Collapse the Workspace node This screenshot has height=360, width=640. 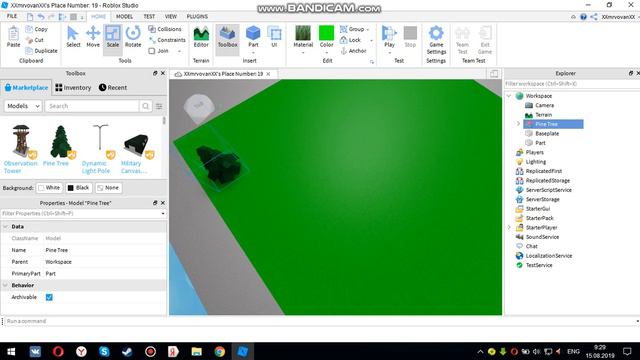click(509, 96)
